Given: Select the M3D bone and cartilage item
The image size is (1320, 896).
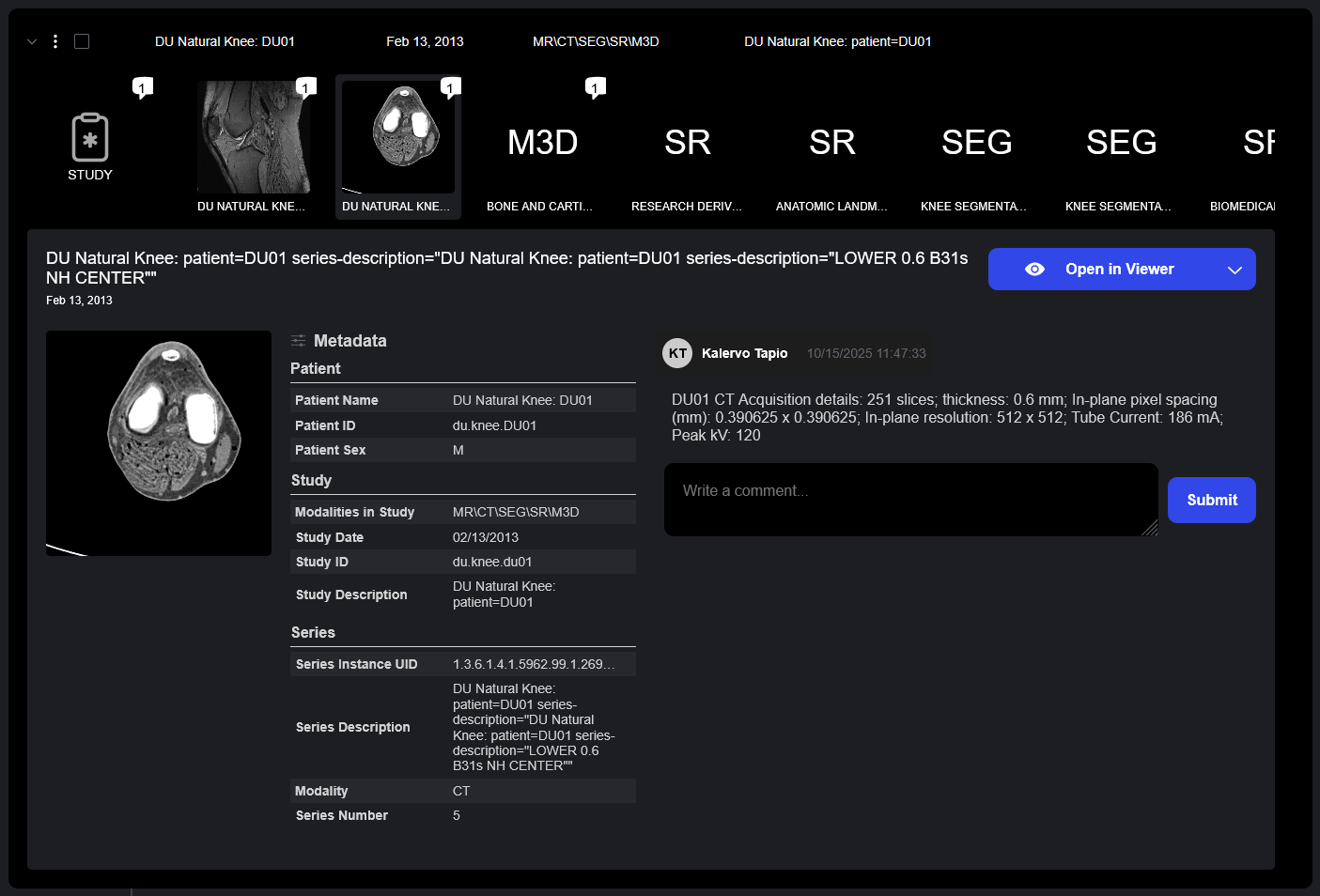Looking at the screenshot, I should 541,146.
